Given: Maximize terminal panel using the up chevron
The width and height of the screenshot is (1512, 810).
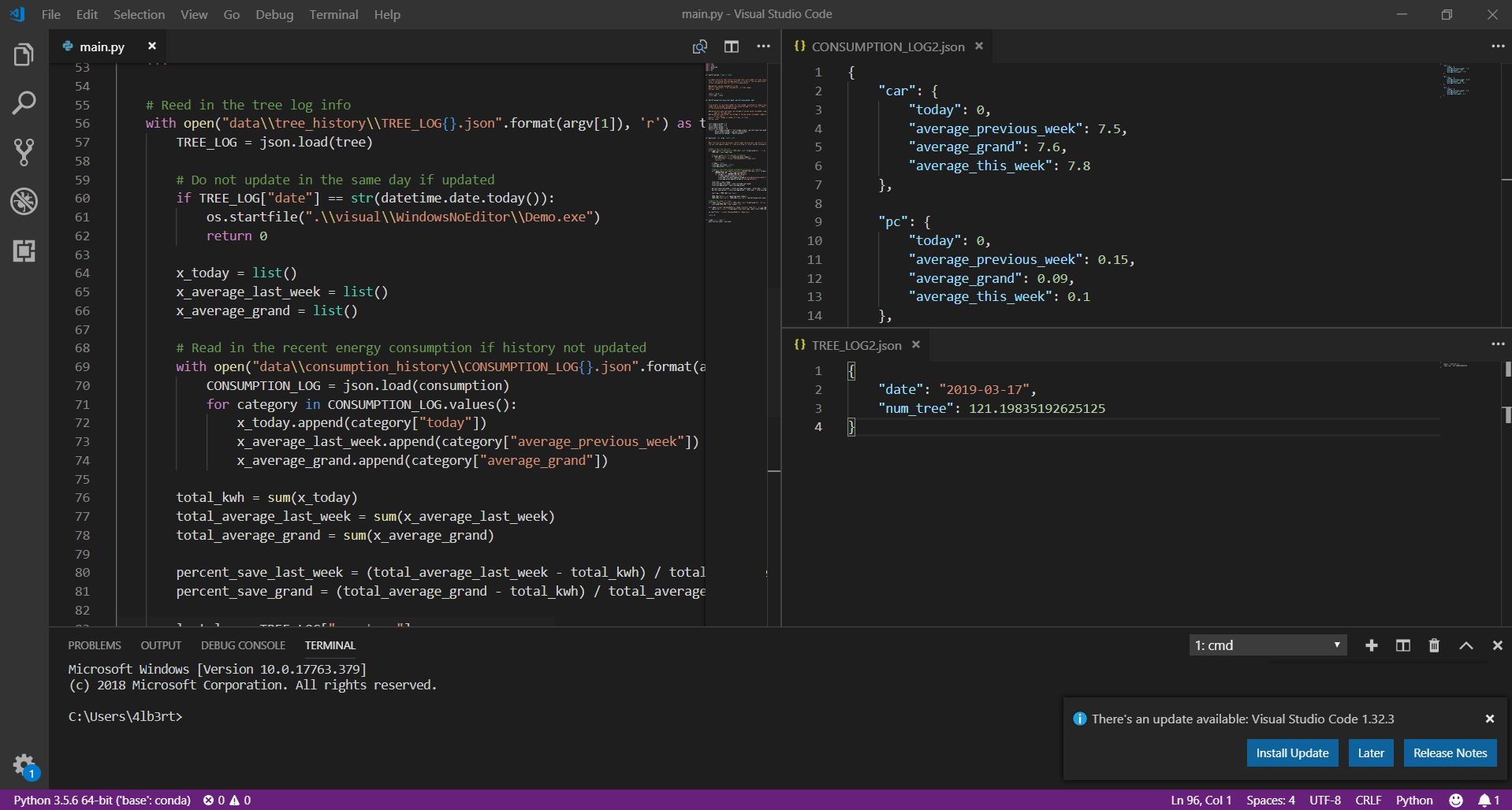Looking at the screenshot, I should (1466, 645).
